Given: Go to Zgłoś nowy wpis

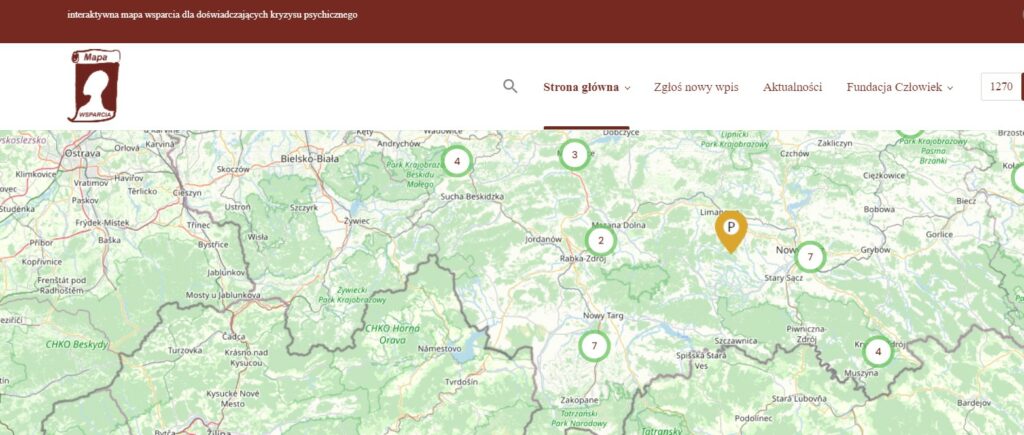Looking at the screenshot, I should 696,87.
